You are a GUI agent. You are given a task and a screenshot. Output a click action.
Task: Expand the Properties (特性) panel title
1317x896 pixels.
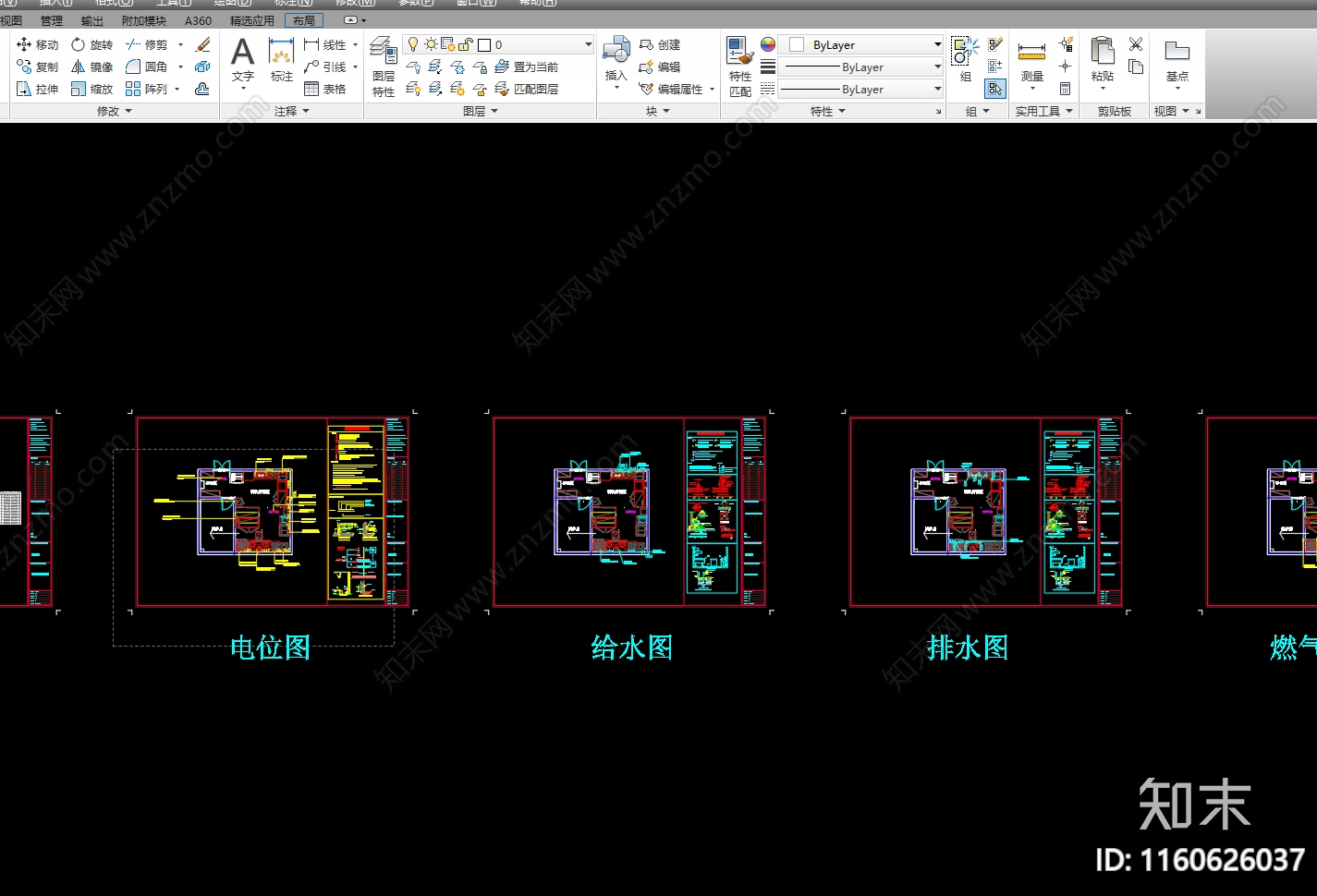[827, 111]
